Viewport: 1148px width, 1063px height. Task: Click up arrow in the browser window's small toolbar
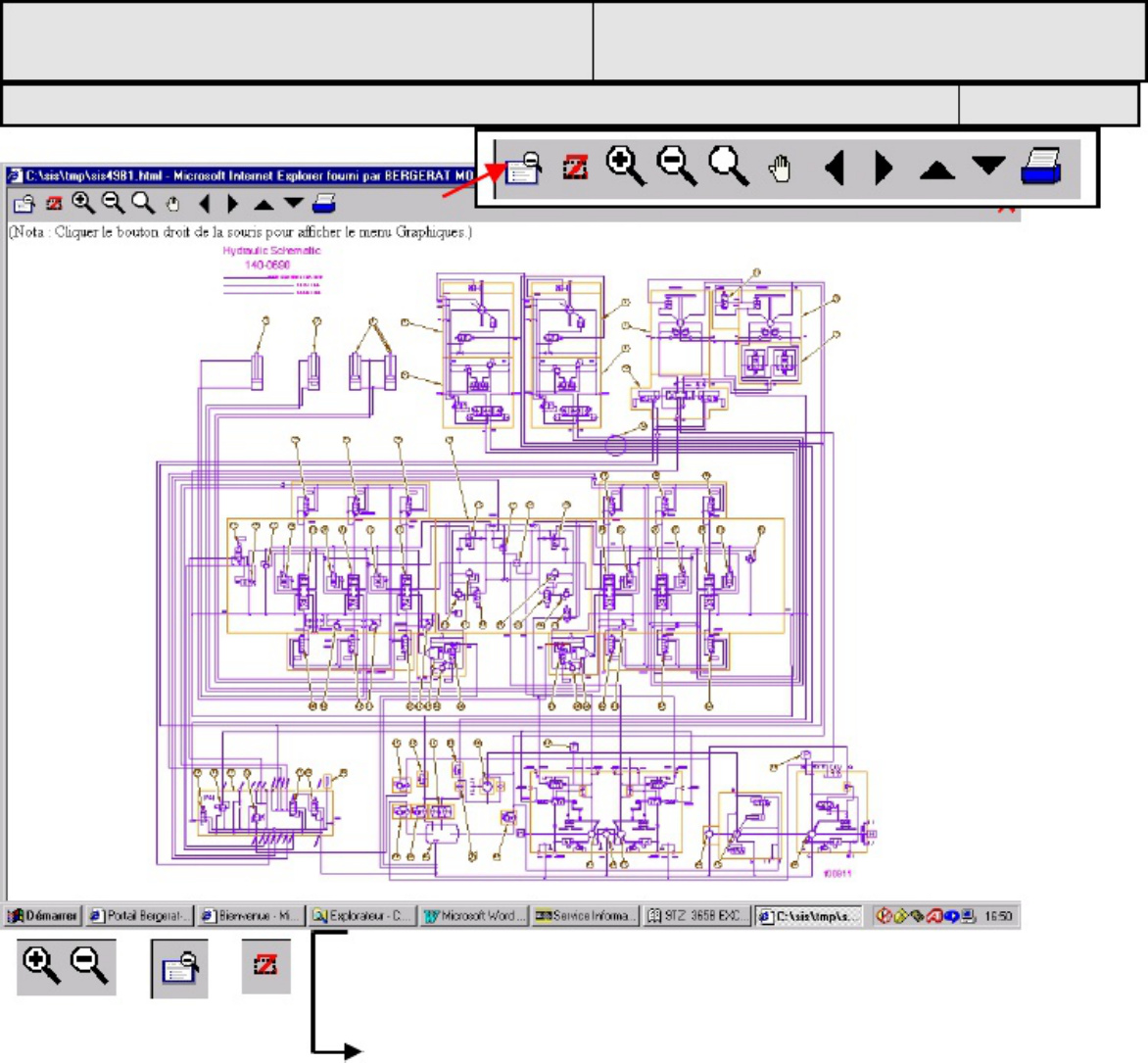click(263, 204)
